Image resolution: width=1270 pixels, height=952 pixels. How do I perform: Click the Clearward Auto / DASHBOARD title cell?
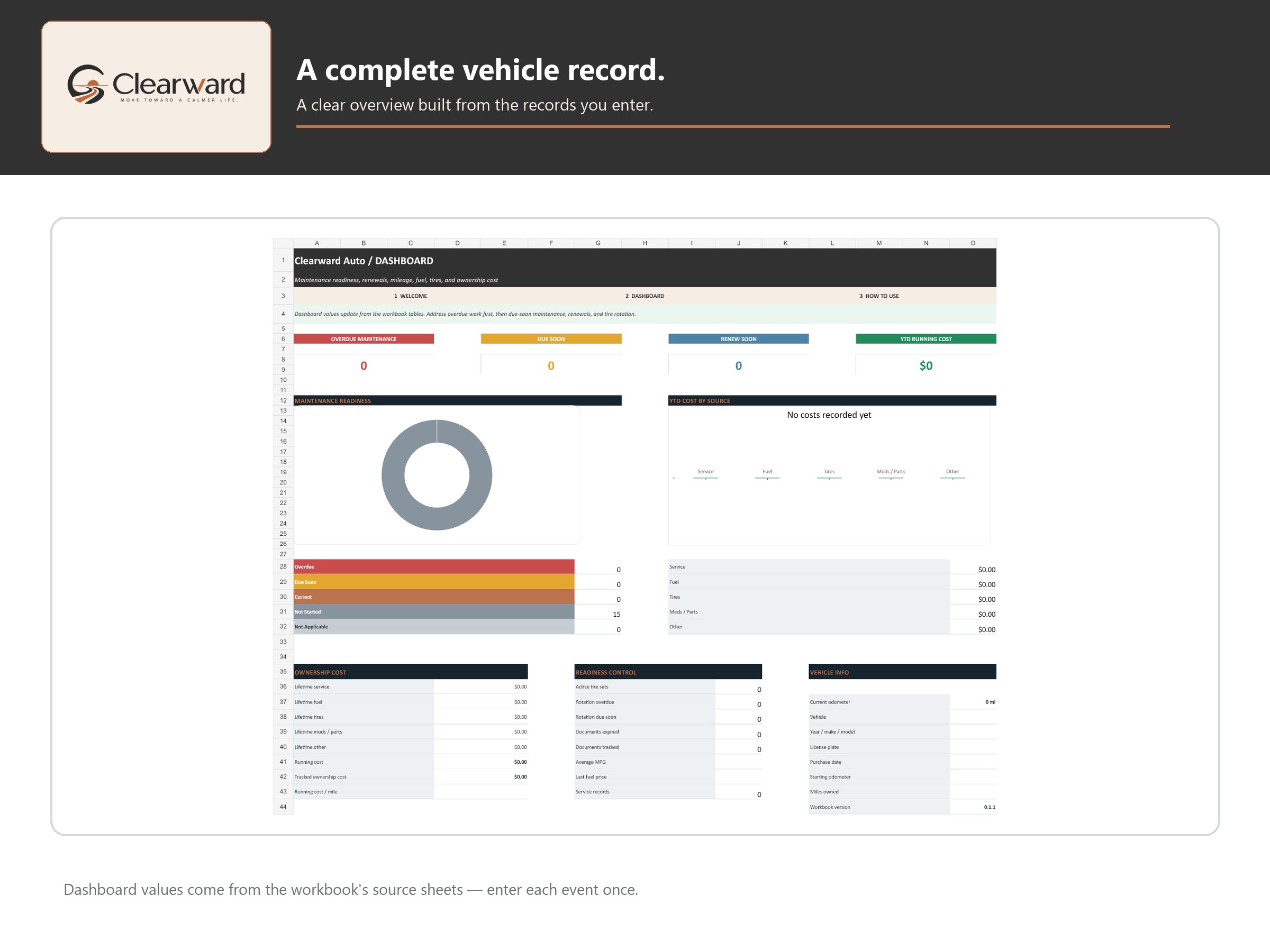pos(364,261)
